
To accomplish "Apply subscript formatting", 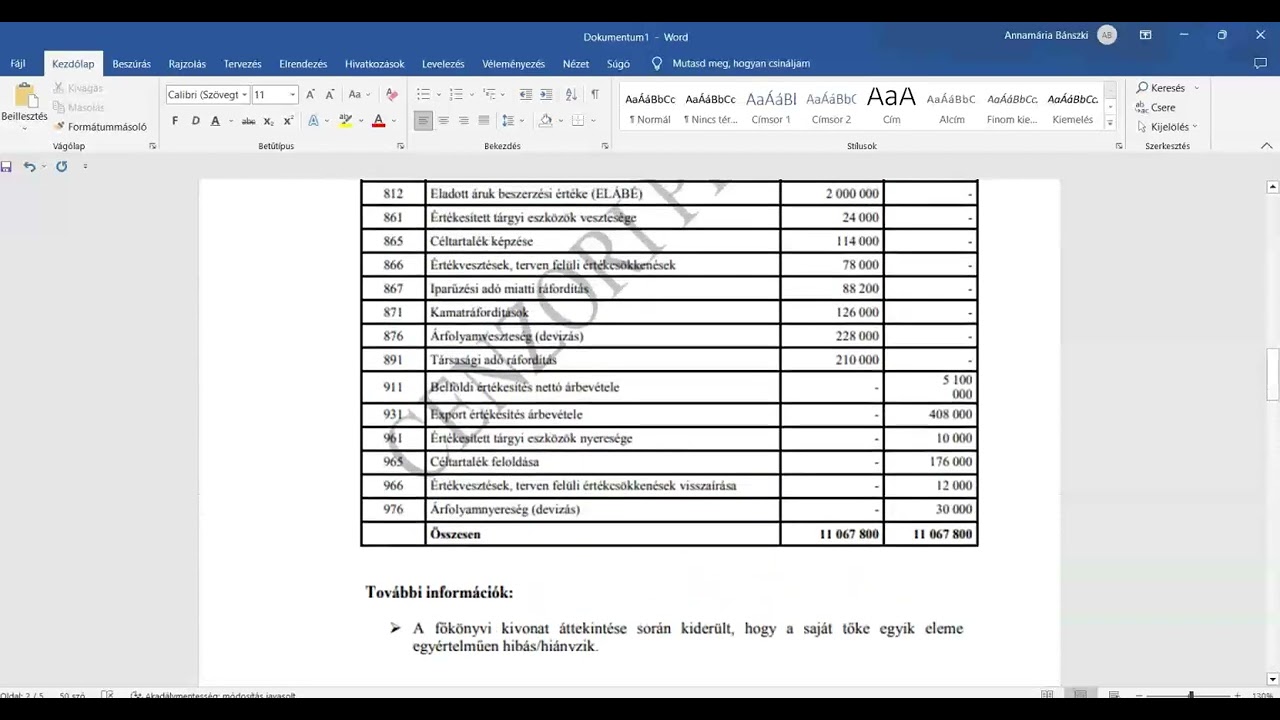I will 268,121.
